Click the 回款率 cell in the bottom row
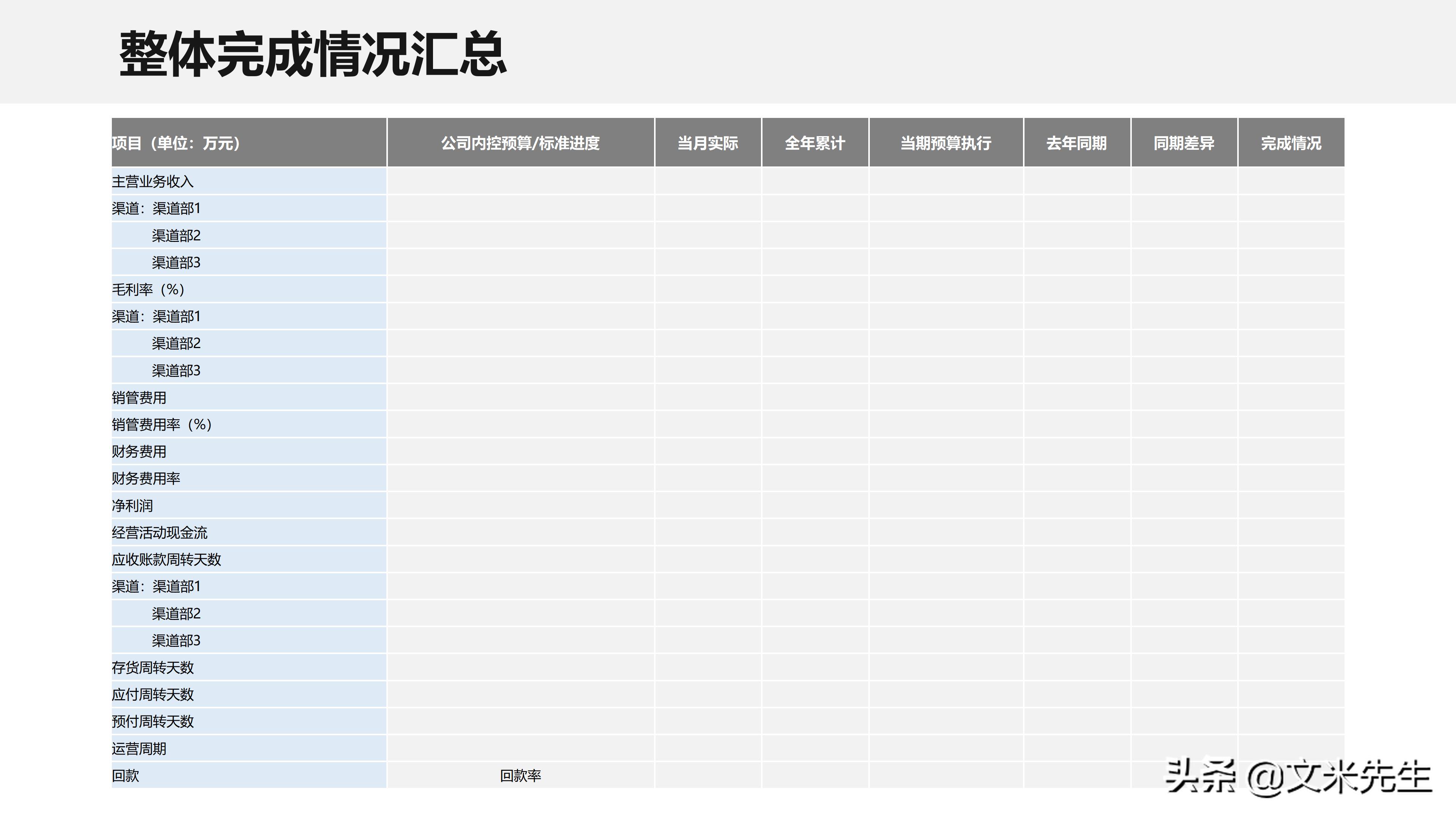 (x=521, y=776)
